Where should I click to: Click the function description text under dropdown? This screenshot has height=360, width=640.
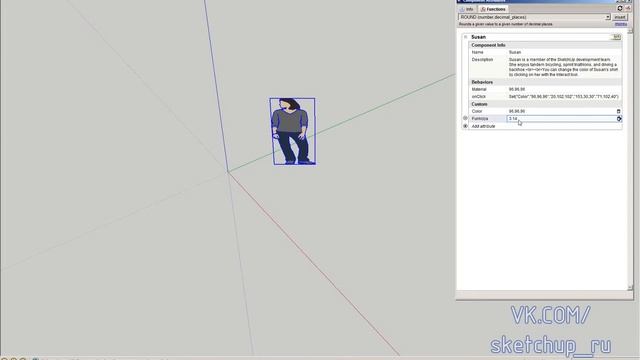point(505,24)
